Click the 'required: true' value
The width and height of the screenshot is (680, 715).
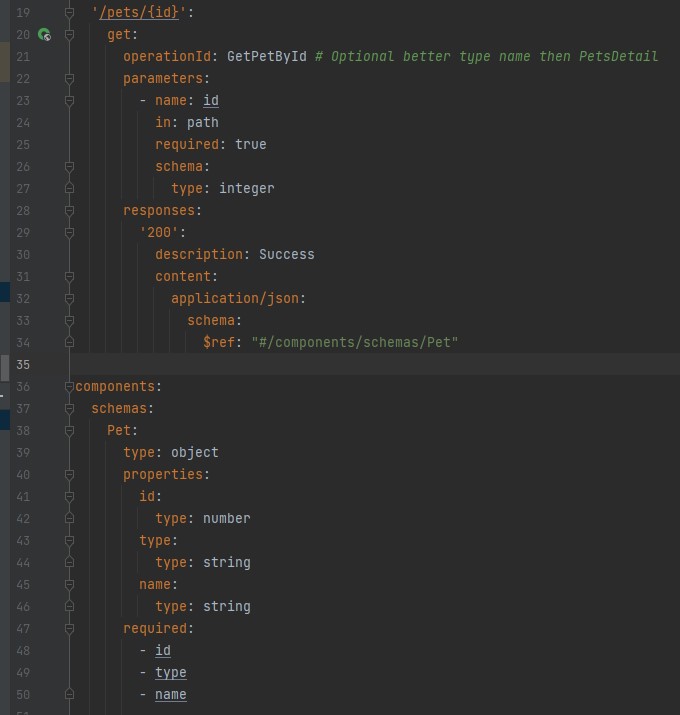pos(250,145)
